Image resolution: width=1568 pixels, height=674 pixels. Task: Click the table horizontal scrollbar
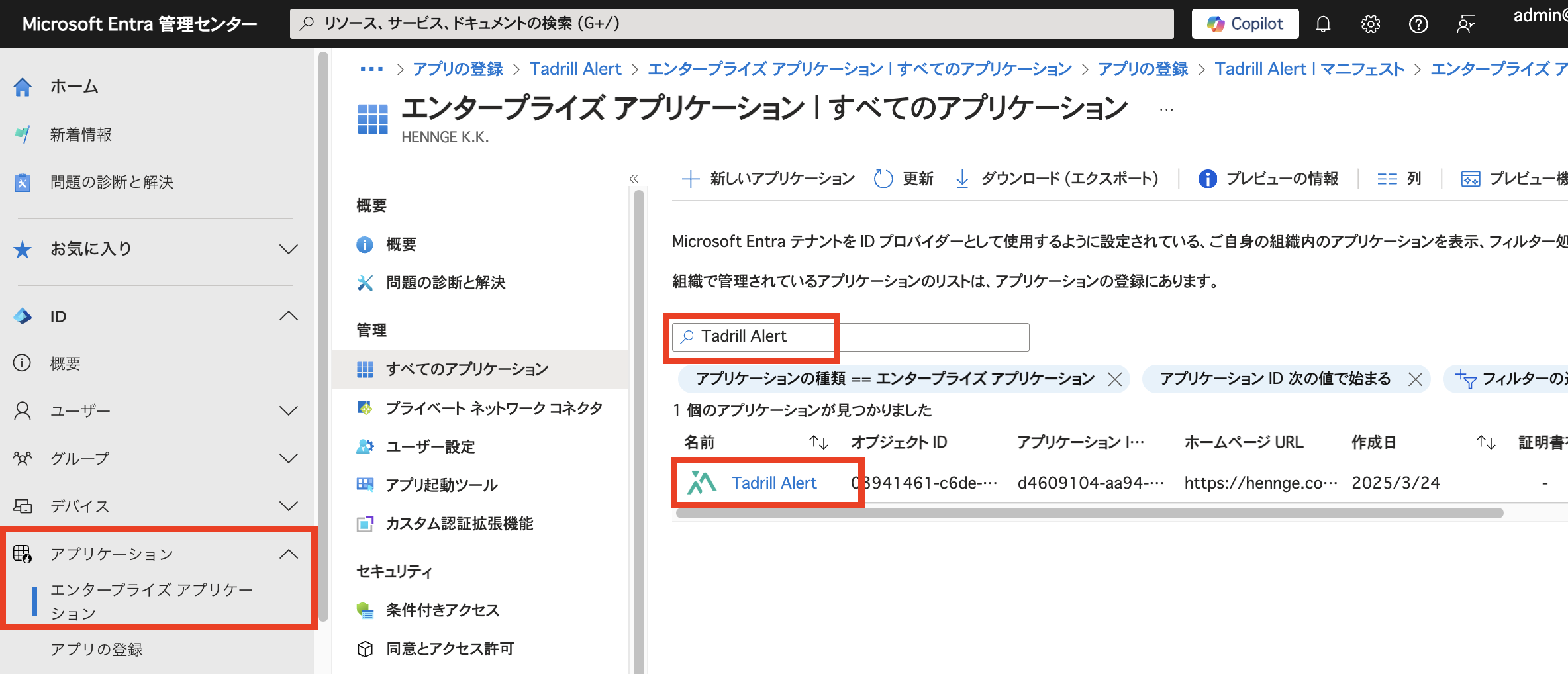coord(1090,513)
